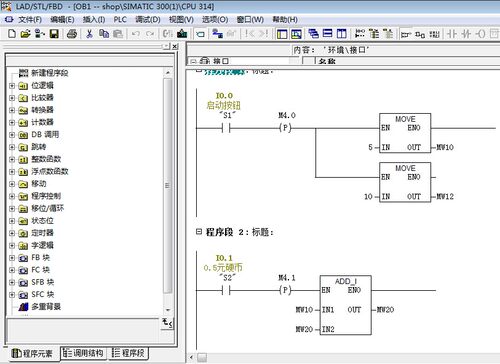Select the 多重背景 tree item
The image size is (500, 364).
point(46,307)
